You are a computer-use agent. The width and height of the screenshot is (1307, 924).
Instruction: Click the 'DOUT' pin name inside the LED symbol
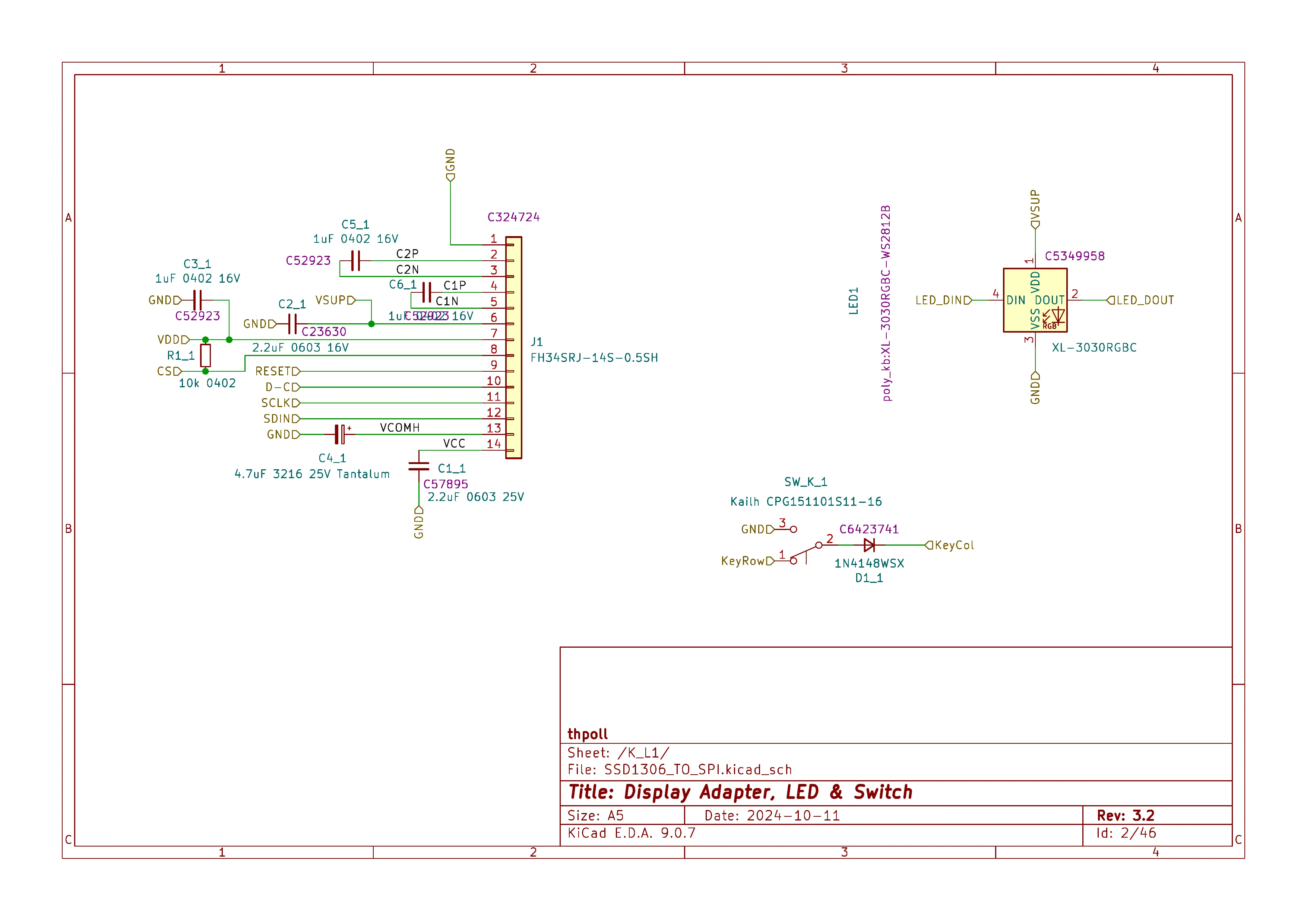tap(1050, 301)
